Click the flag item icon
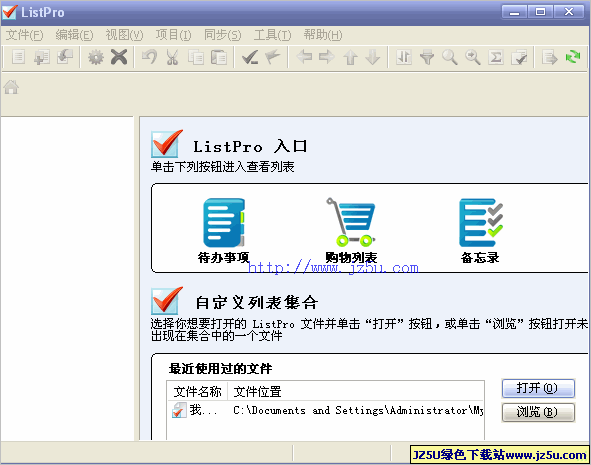The image size is (591, 465). pos(273,57)
